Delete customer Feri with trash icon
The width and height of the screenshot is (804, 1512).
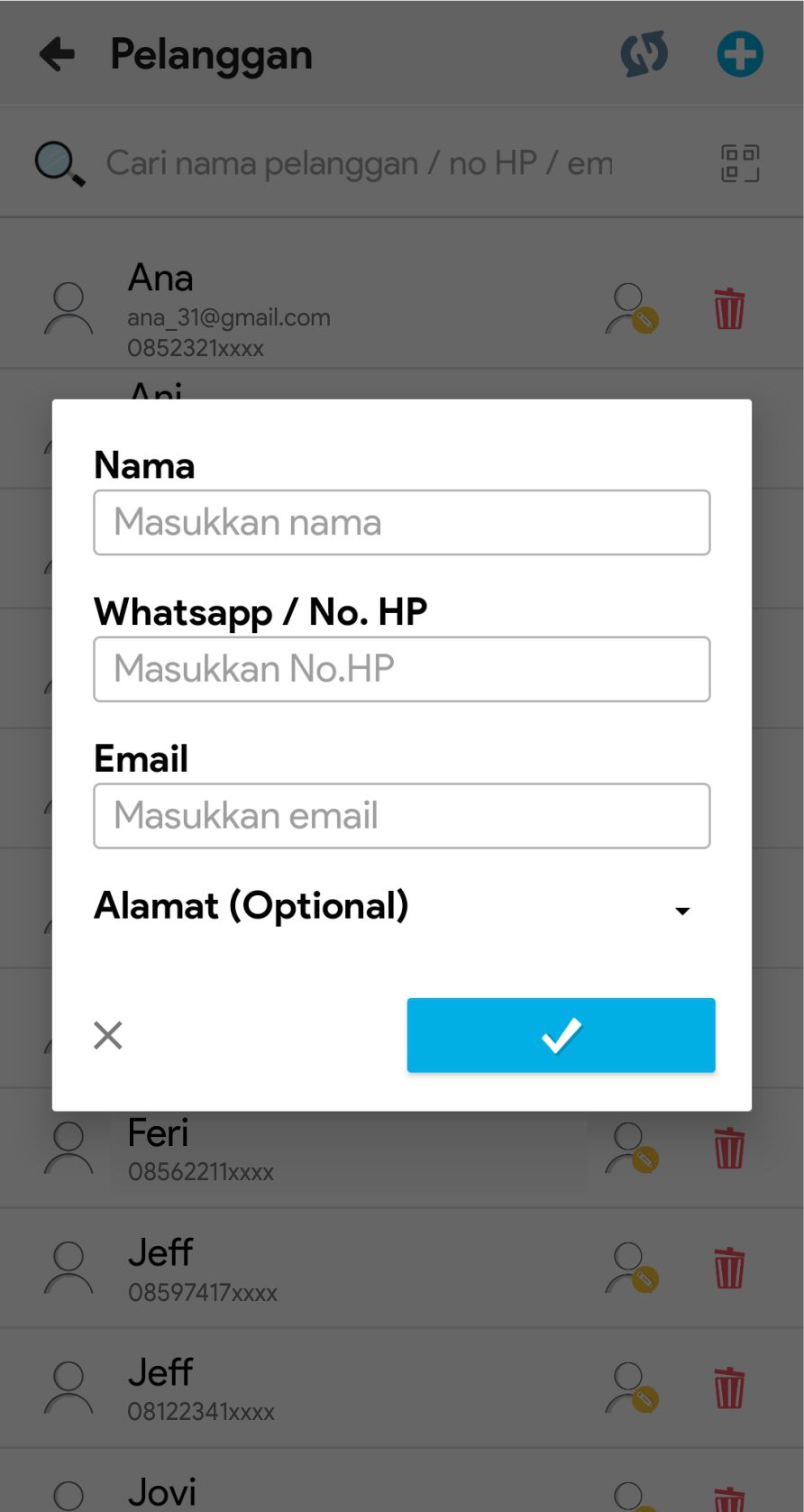[729, 1148]
